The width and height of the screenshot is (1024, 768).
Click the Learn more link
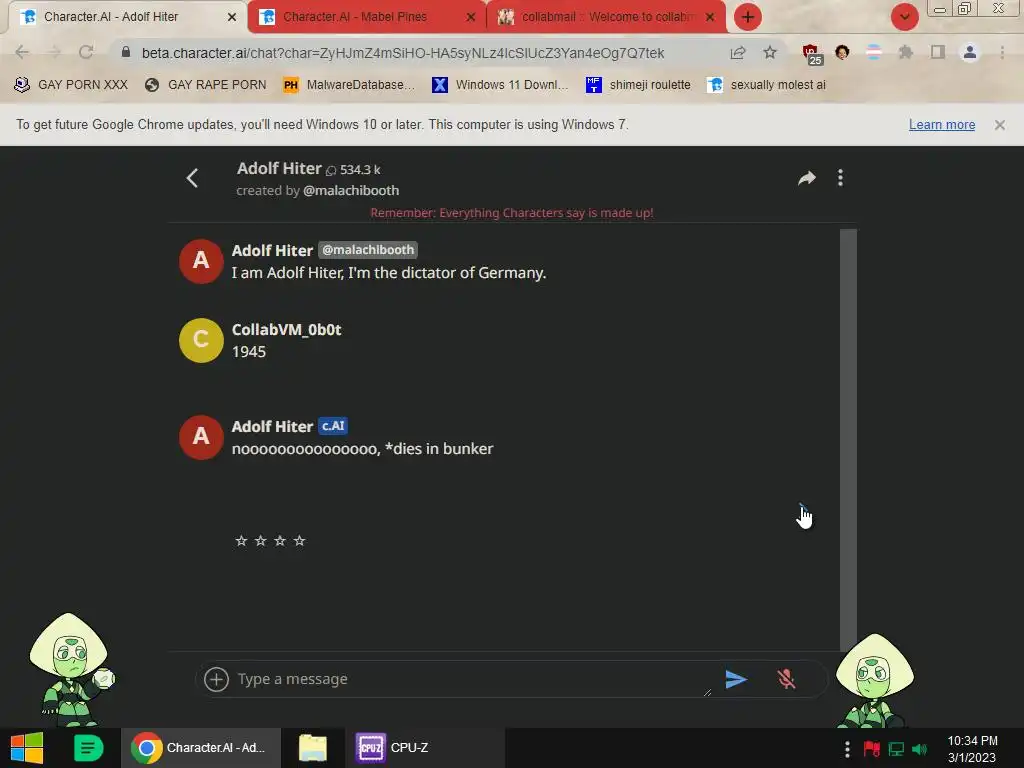[942, 125]
